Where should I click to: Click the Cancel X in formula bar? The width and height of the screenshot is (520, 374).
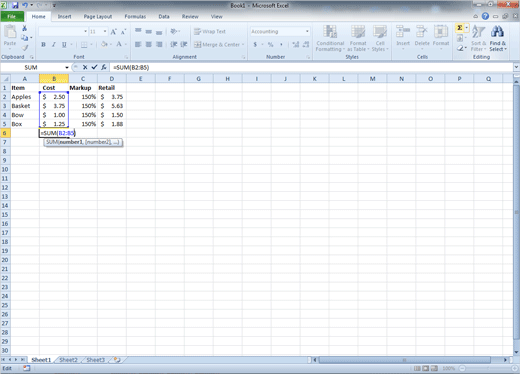[85, 67]
